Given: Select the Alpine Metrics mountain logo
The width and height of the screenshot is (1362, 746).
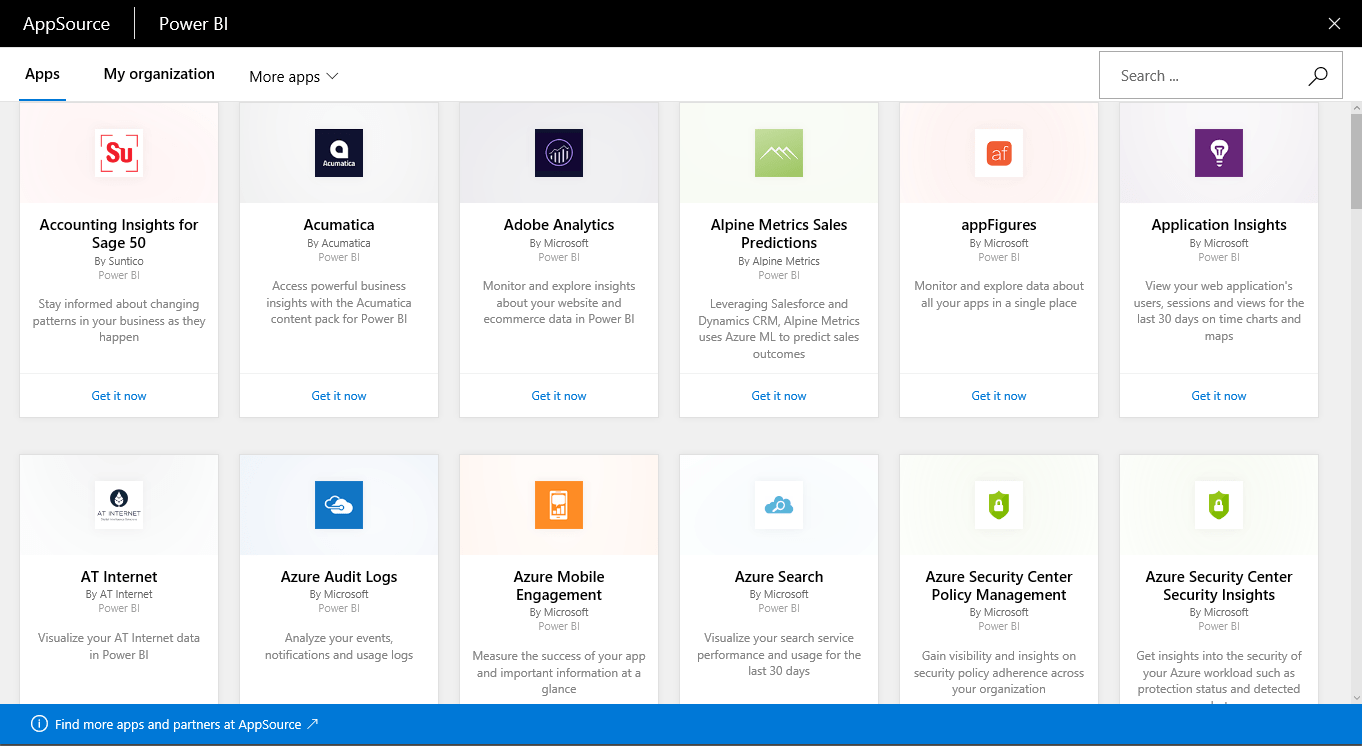Looking at the screenshot, I should (779, 153).
